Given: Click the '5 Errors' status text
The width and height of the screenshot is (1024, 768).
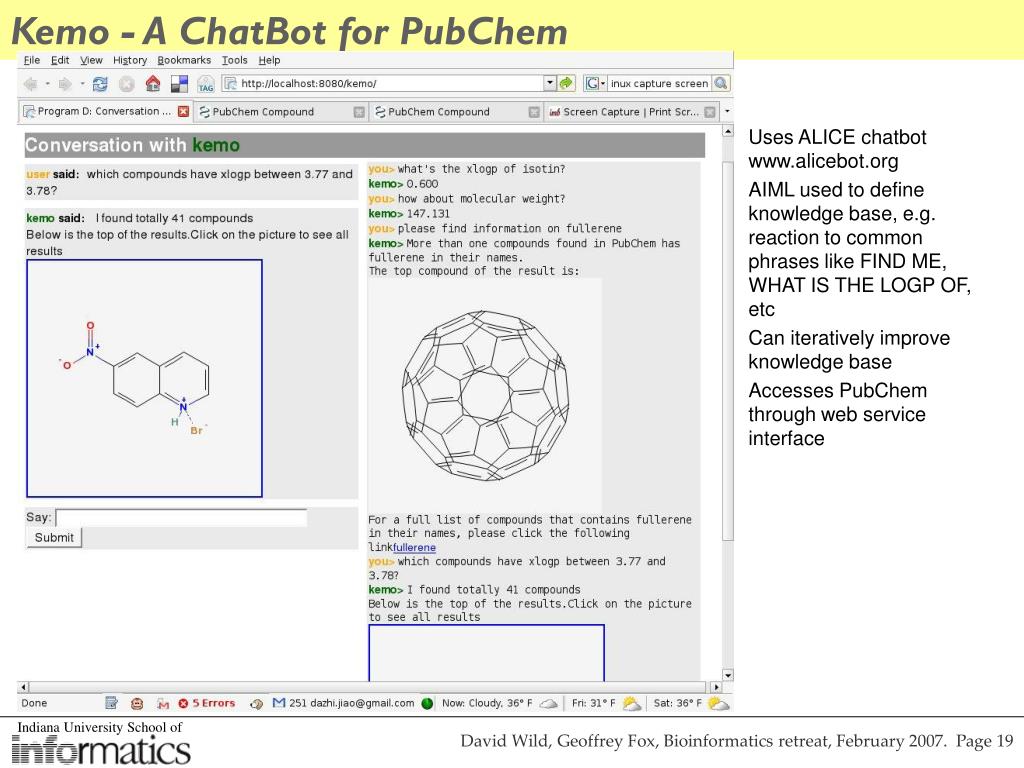Looking at the screenshot, I should pos(214,703).
